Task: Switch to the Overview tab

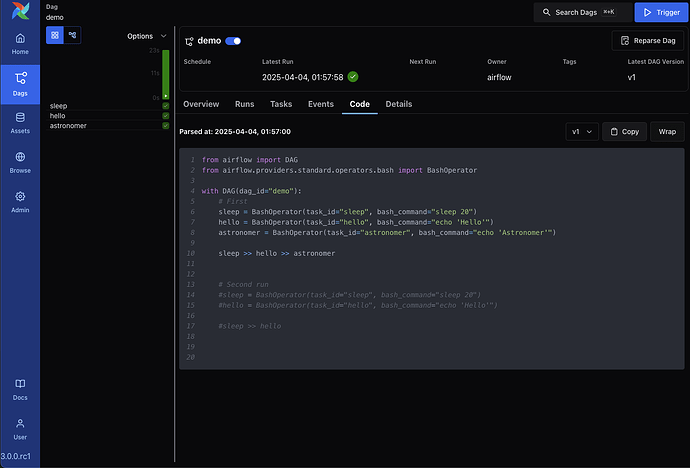Action: pyautogui.click(x=201, y=104)
